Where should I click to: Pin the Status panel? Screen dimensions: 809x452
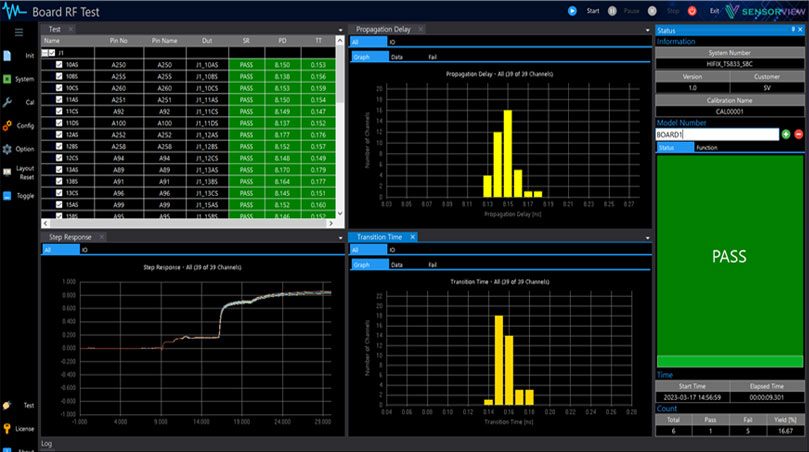[x=793, y=30]
